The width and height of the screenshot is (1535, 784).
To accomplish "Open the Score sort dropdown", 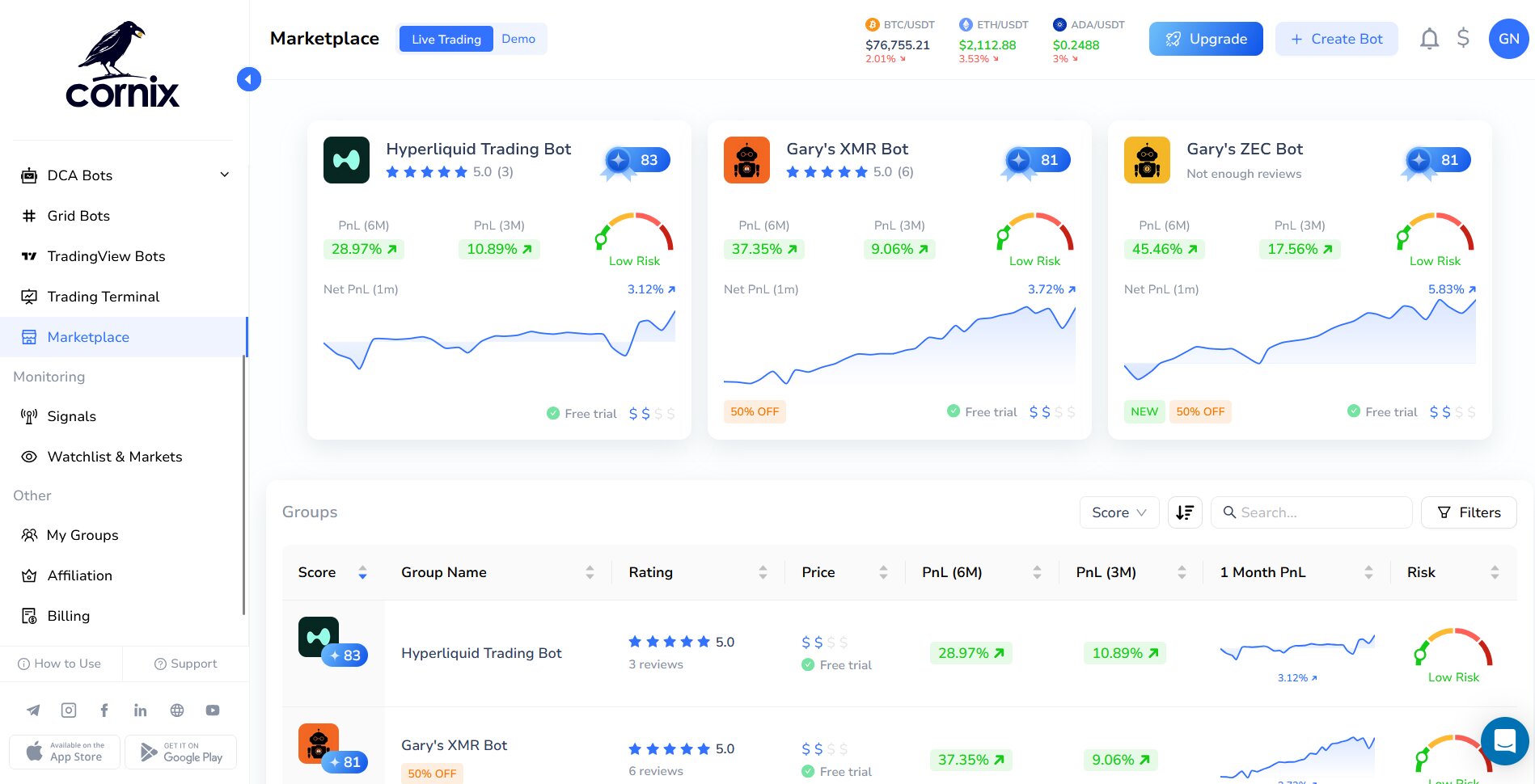I will pos(1119,512).
